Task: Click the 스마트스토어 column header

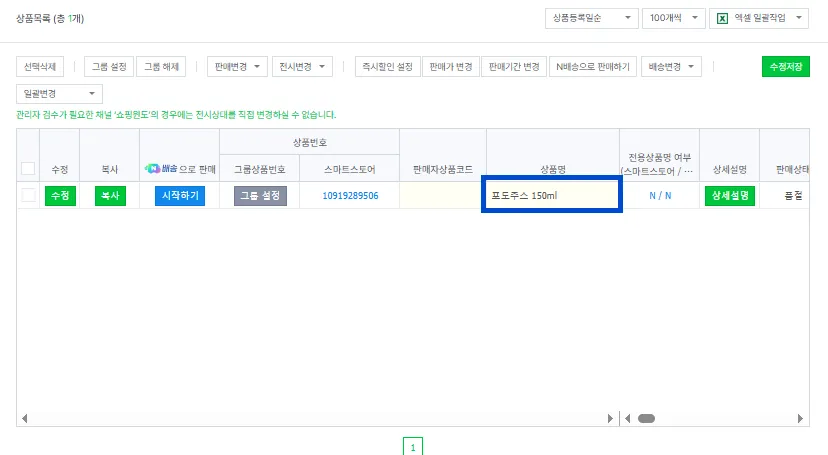Action: pyautogui.click(x=350, y=169)
